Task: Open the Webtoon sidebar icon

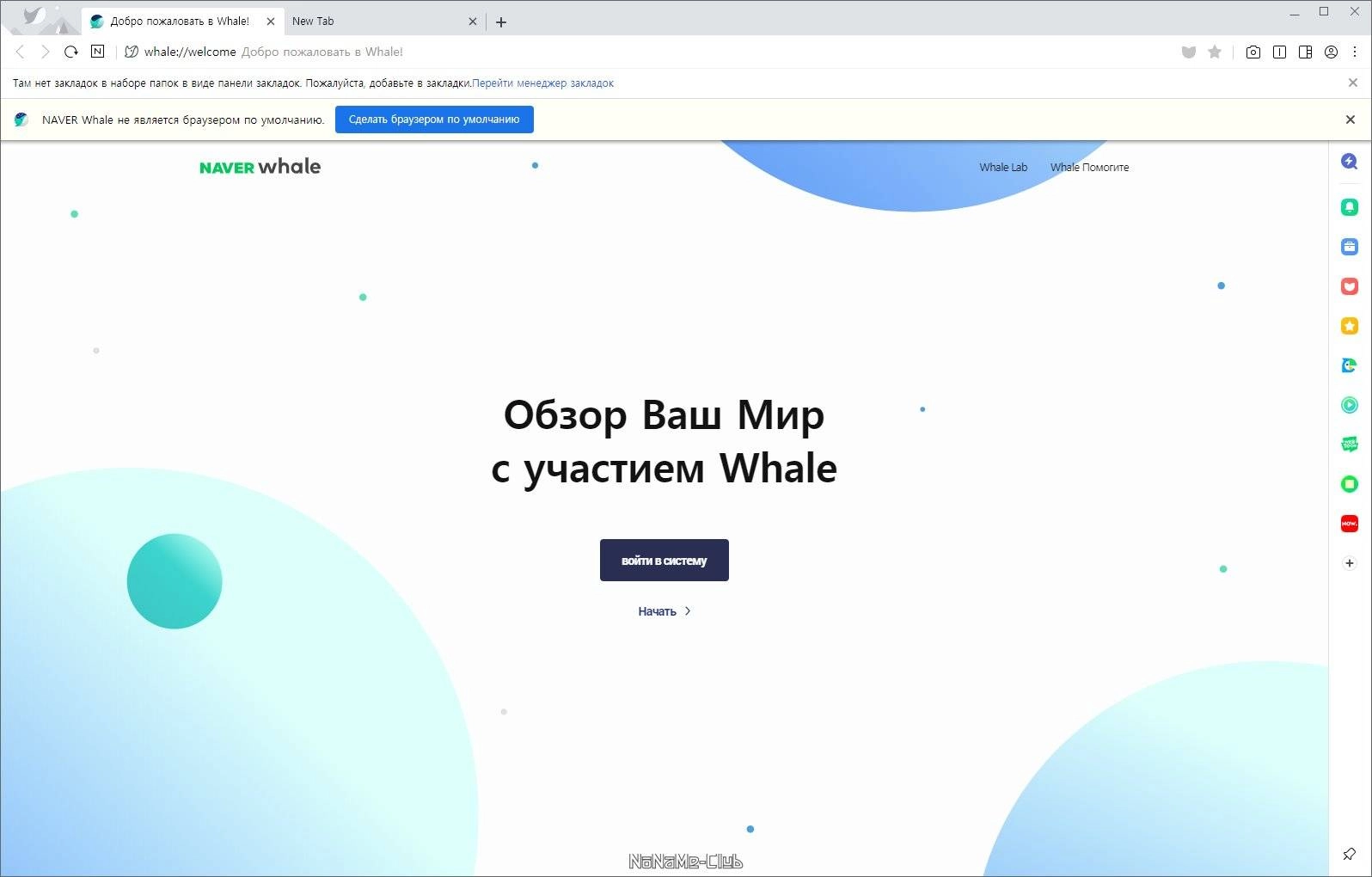Action: pos(1350,445)
